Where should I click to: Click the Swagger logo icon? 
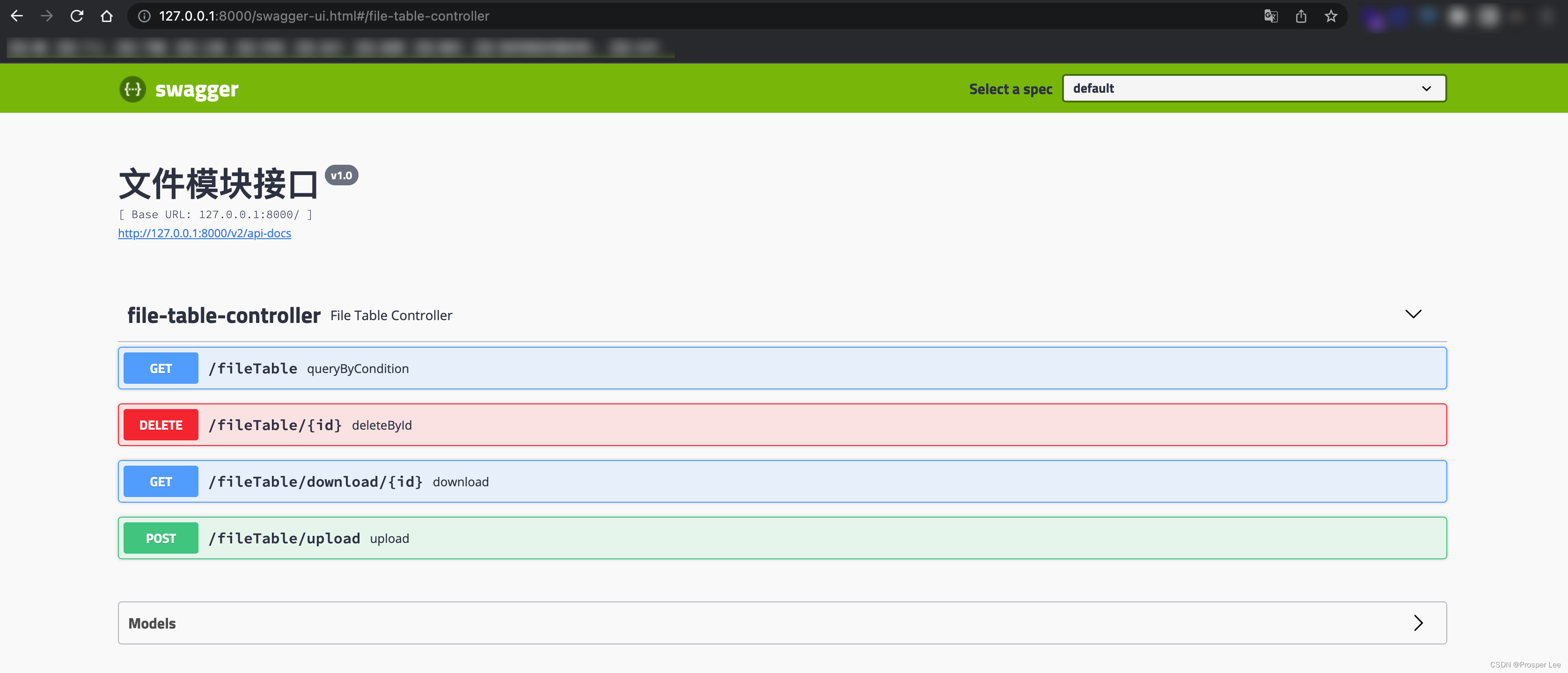[x=133, y=89]
